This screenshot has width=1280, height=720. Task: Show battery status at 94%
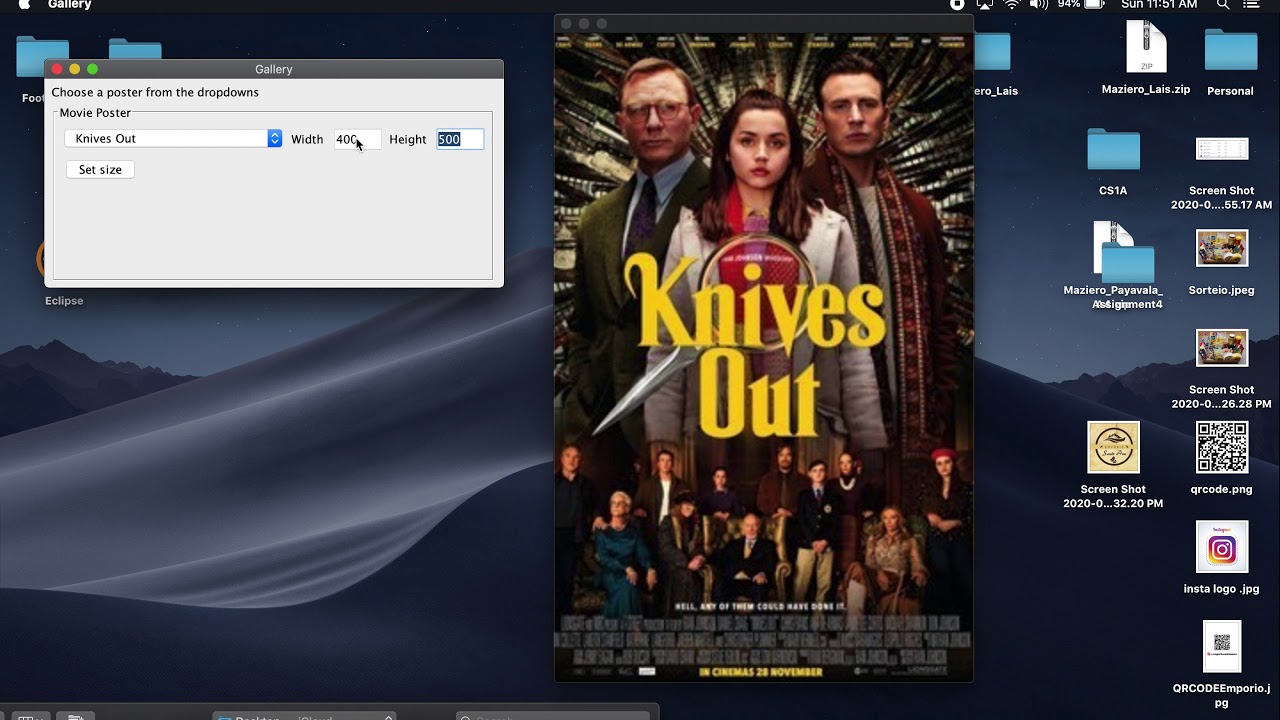click(x=1081, y=5)
